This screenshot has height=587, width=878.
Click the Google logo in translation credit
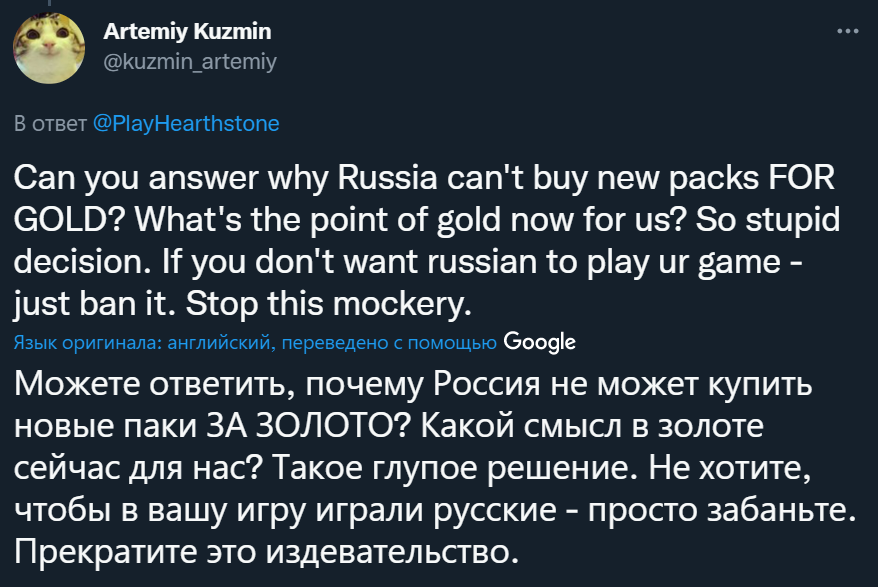pyautogui.click(x=540, y=342)
